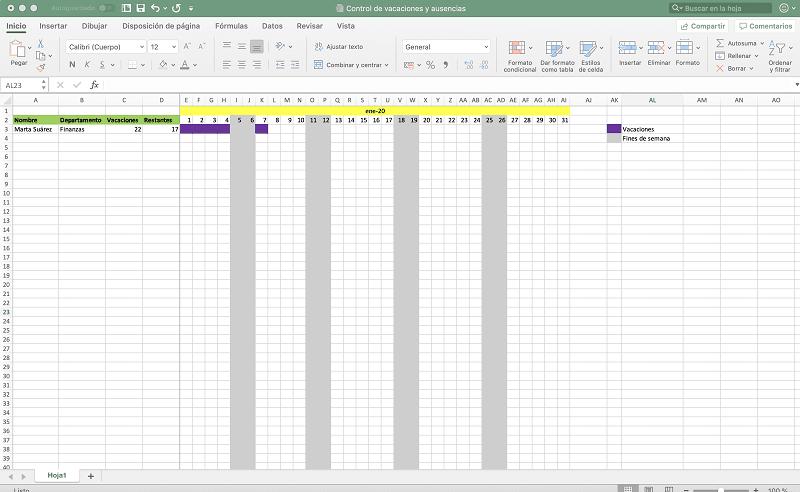800x492 pixels.
Task: Expand the Combinar y centrar dropdown
Action: click(388, 65)
